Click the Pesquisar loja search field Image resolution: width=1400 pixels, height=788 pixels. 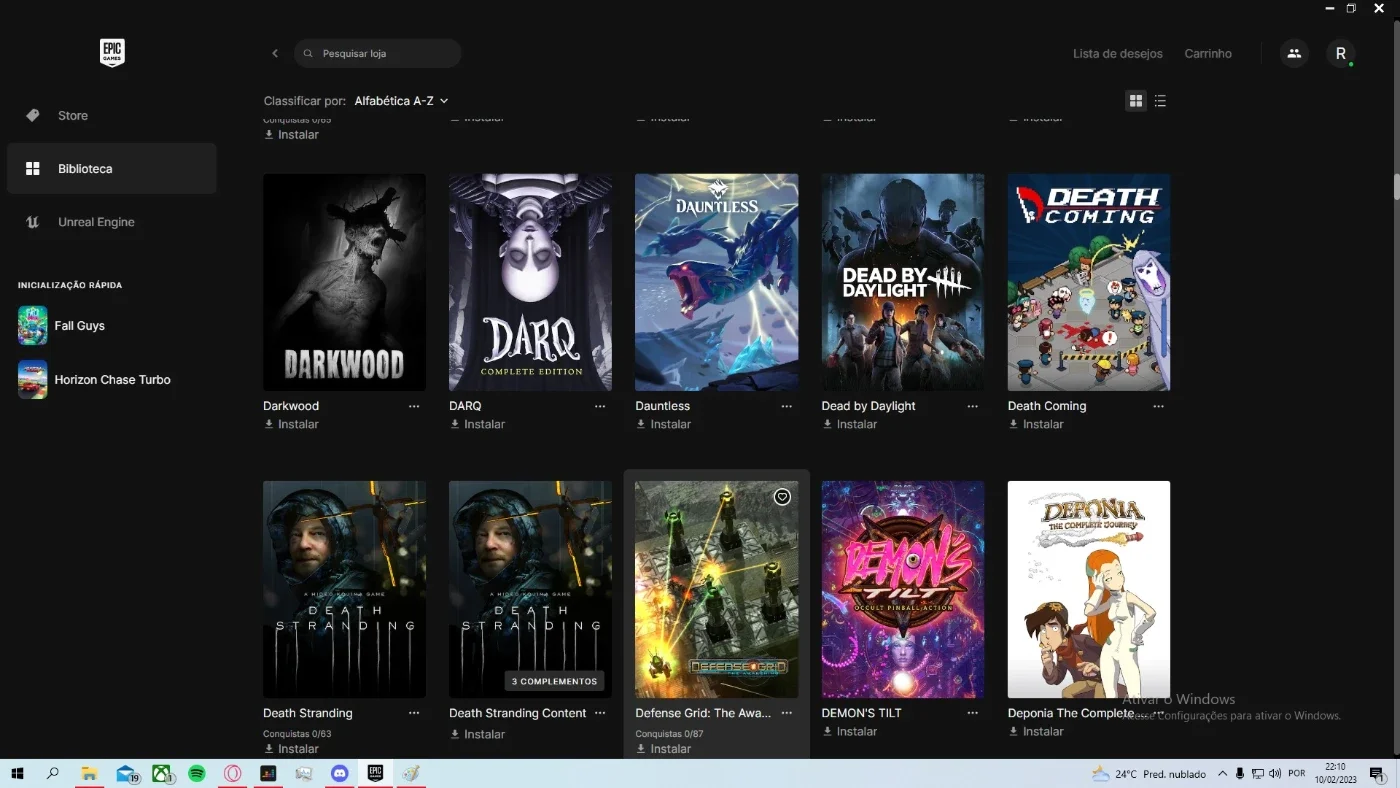coord(378,53)
